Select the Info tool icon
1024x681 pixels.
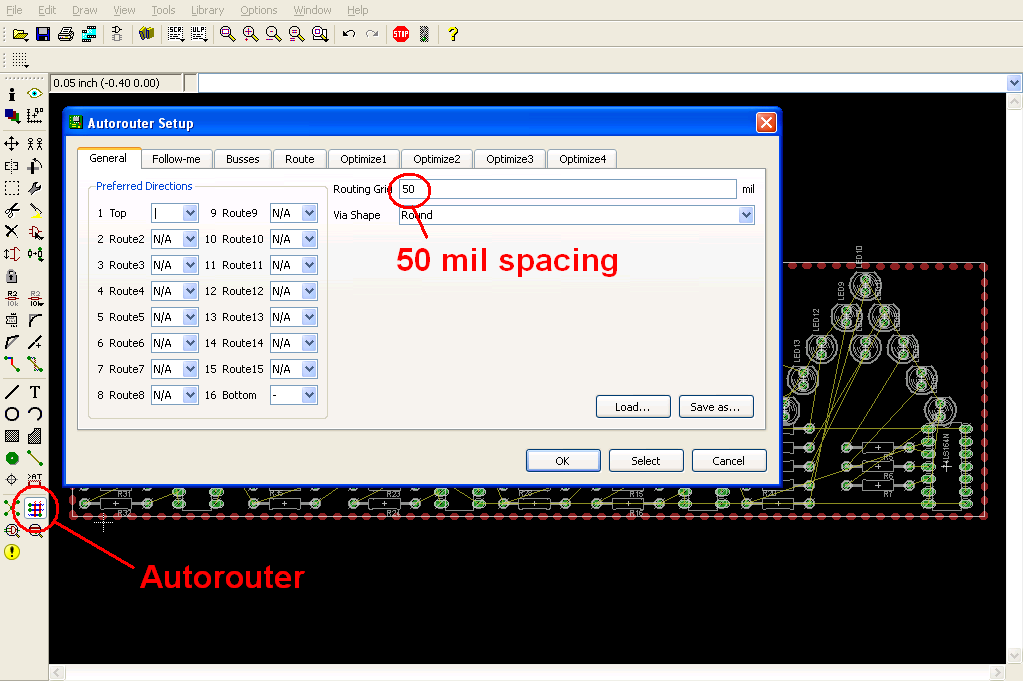point(12,94)
